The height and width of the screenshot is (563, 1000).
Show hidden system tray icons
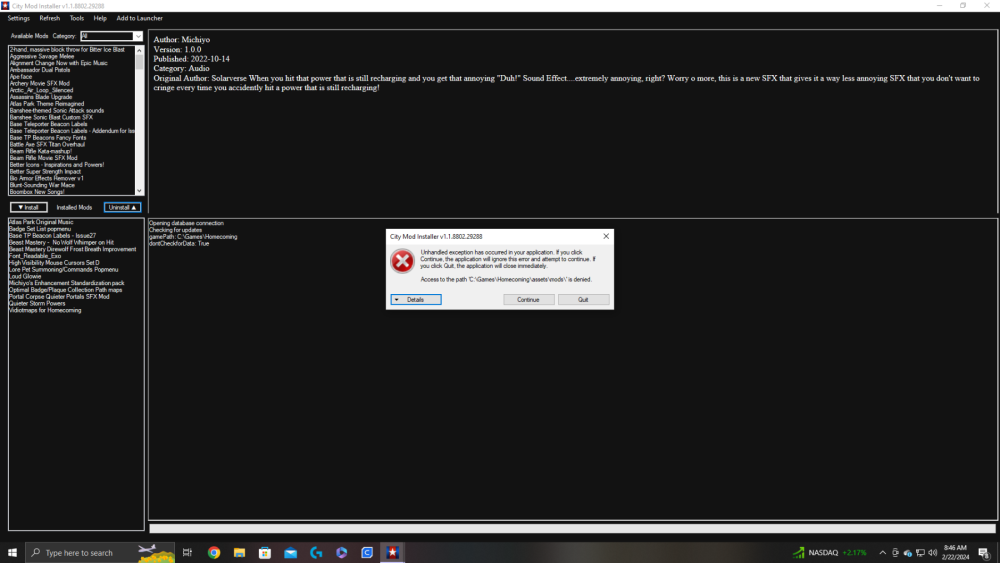pos(882,552)
